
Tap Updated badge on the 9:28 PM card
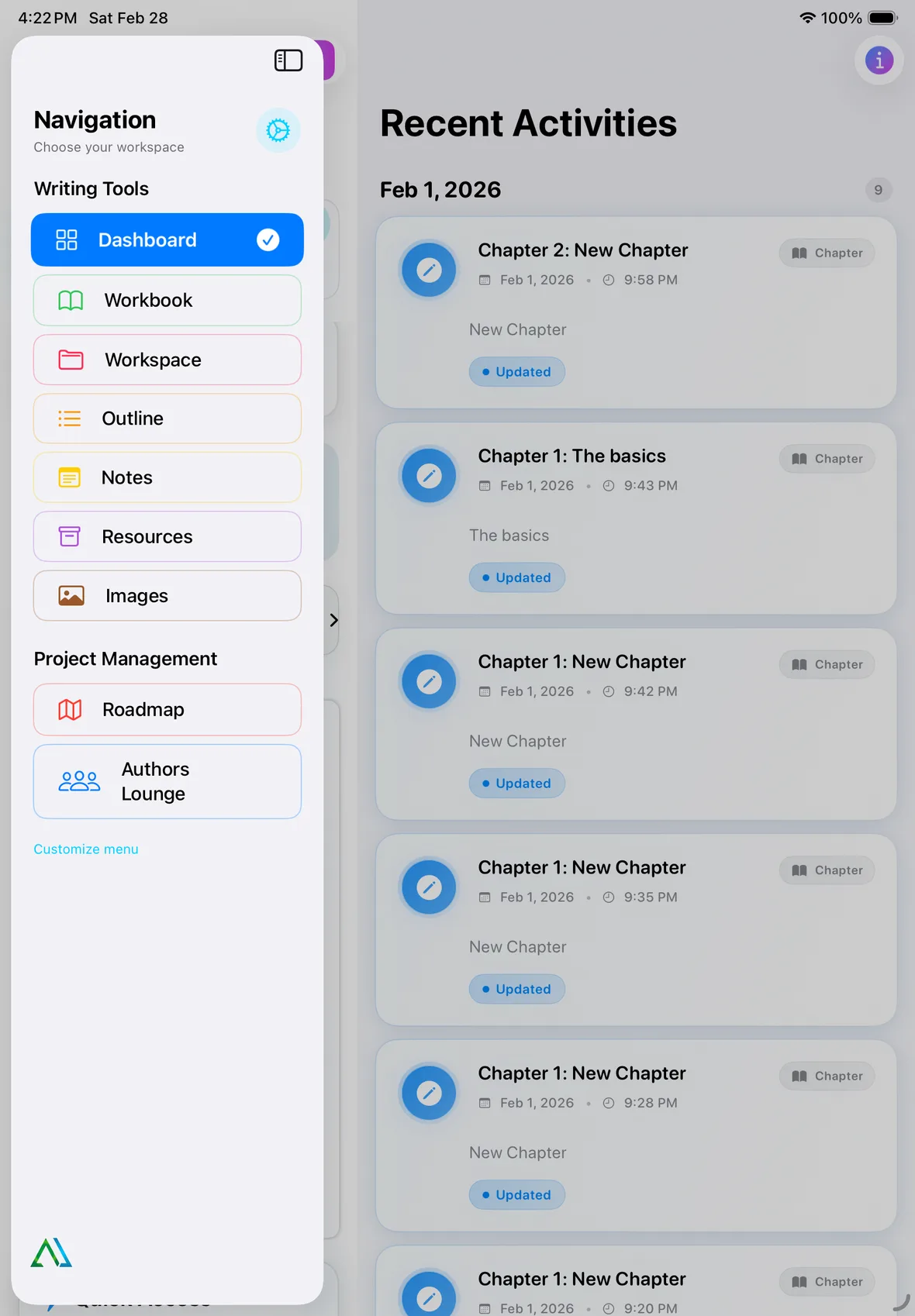[x=517, y=1195]
